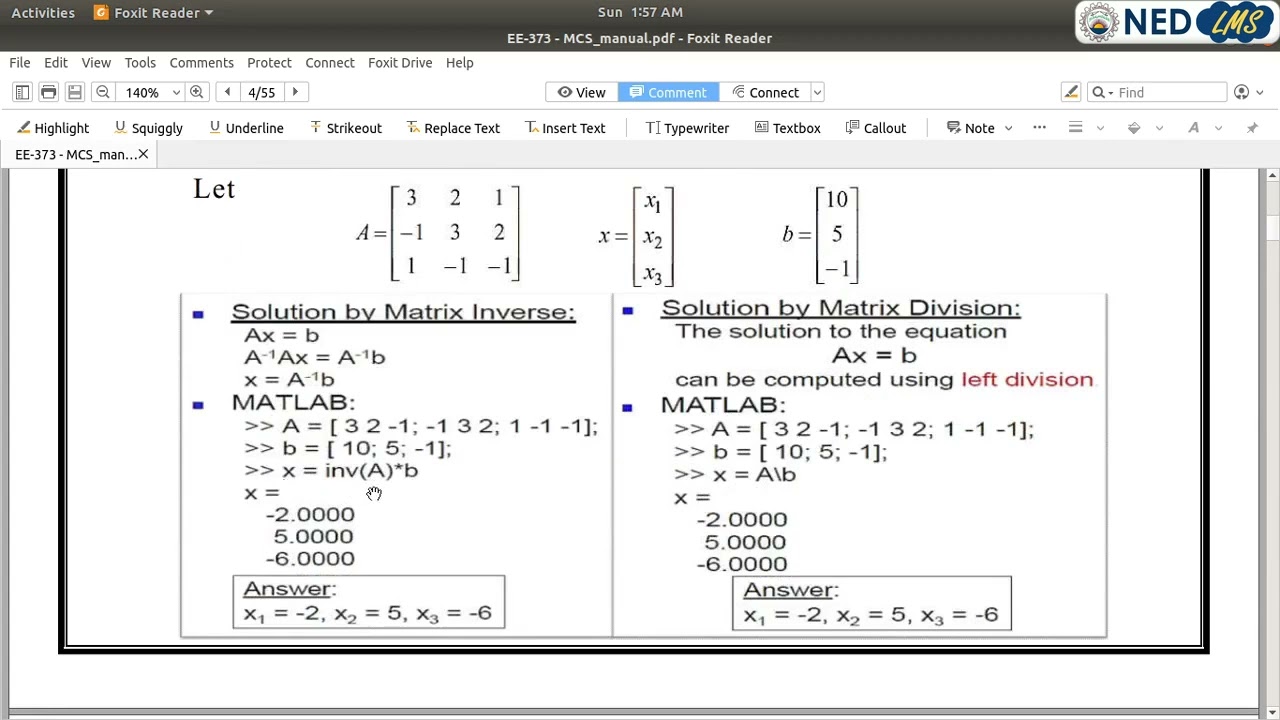Open the Tools menu
Image resolution: width=1280 pixels, height=720 pixels.
click(x=140, y=62)
